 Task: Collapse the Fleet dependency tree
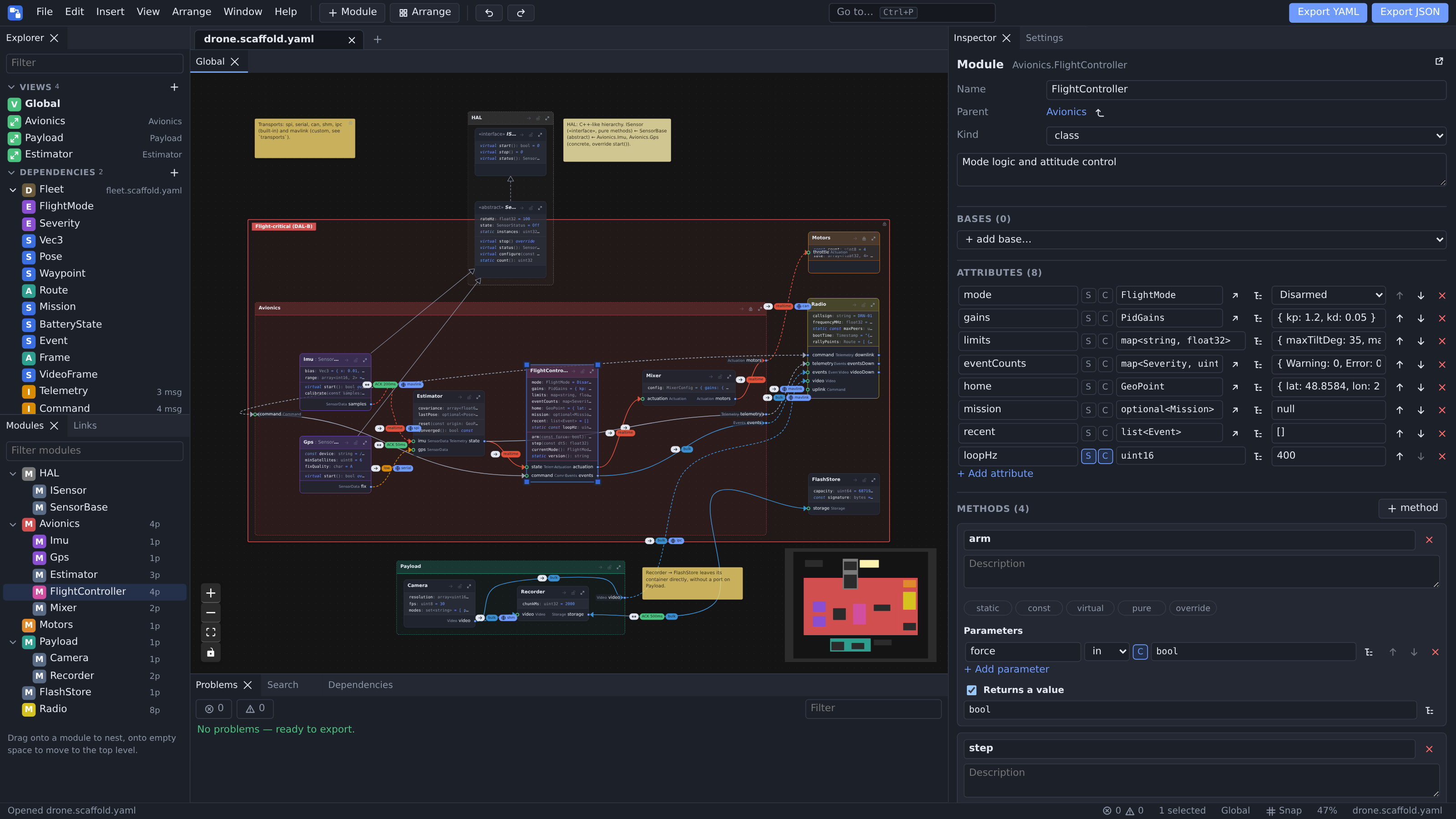click(x=12, y=190)
